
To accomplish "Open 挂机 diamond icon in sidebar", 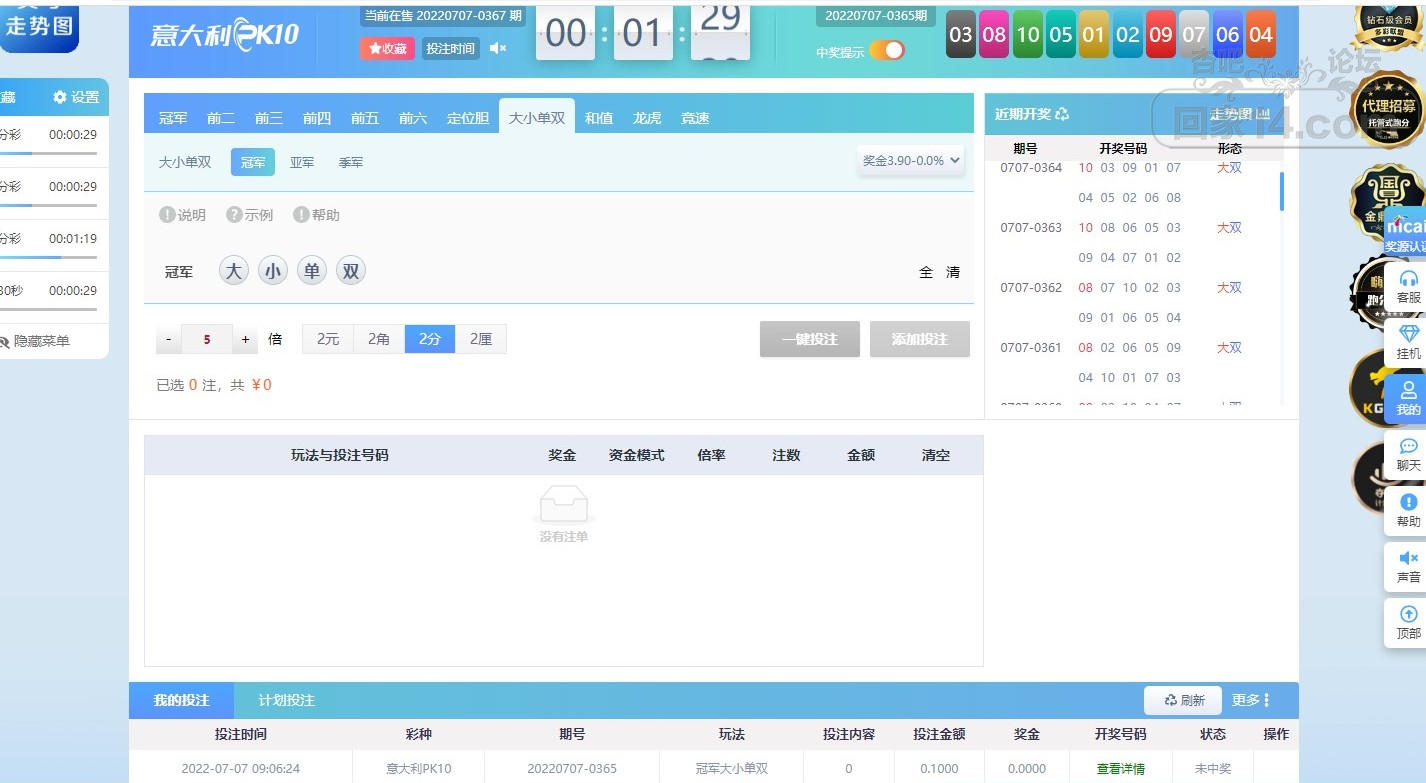I will coord(1408,342).
